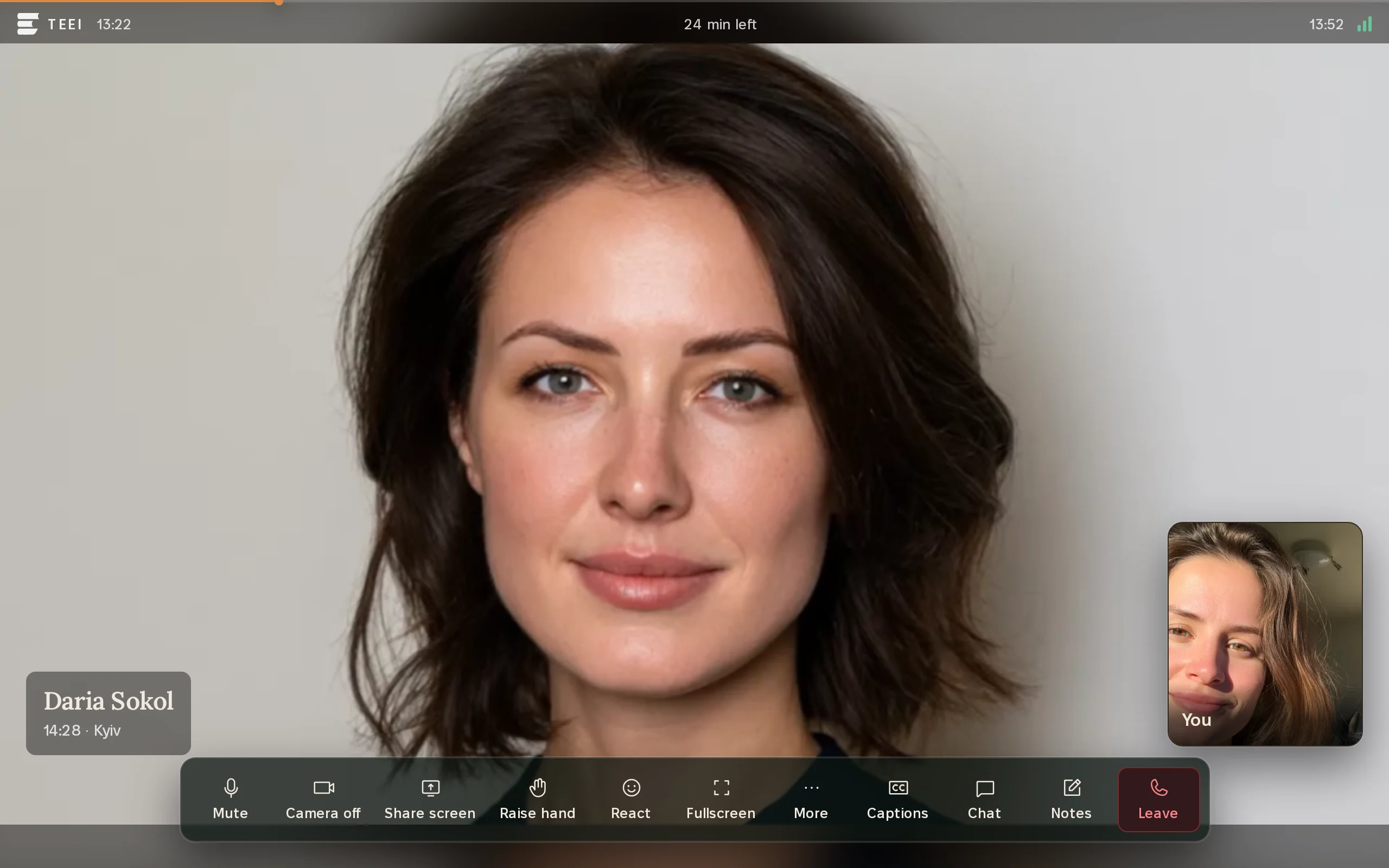The image size is (1389, 868).
Task: Click the '14:28 · Kyiv' local time text
Action: click(82, 730)
